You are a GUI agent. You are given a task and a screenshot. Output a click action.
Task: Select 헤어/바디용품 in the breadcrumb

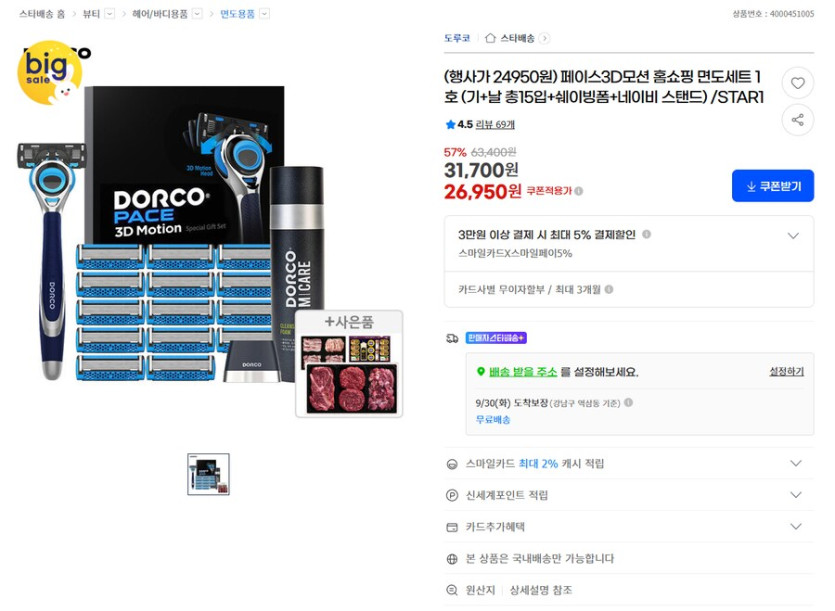tap(160, 14)
